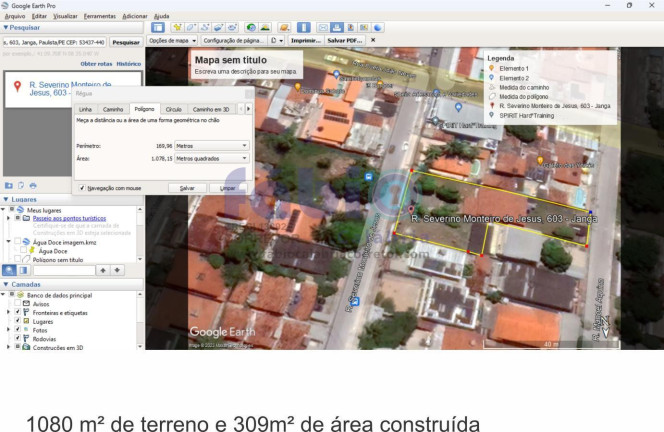Click the address search input field
The height and width of the screenshot is (432, 664).
[x=54, y=42]
